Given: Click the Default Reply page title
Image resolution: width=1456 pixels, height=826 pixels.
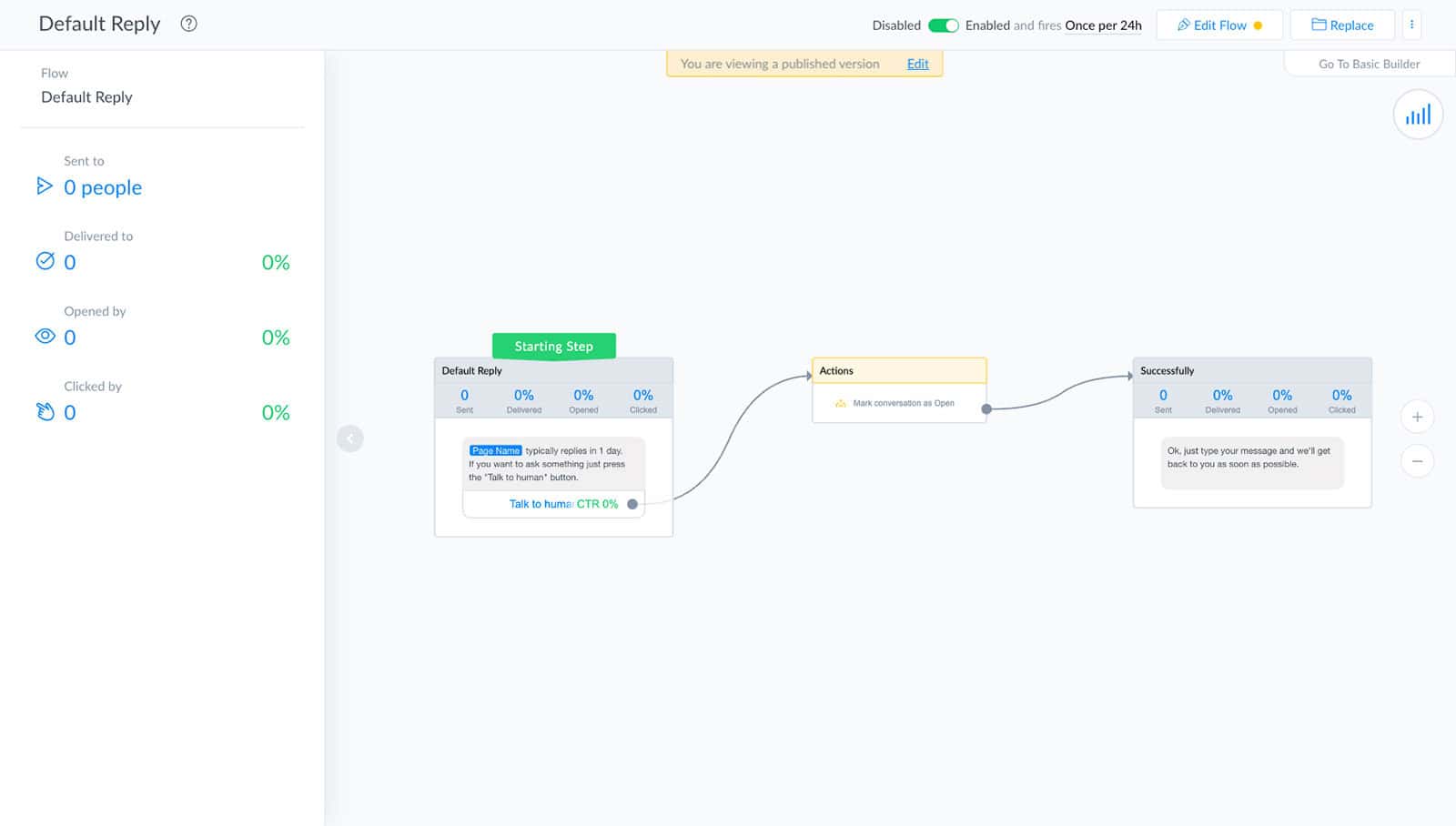Looking at the screenshot, I should pyautogui.click(x=99, y=24).
